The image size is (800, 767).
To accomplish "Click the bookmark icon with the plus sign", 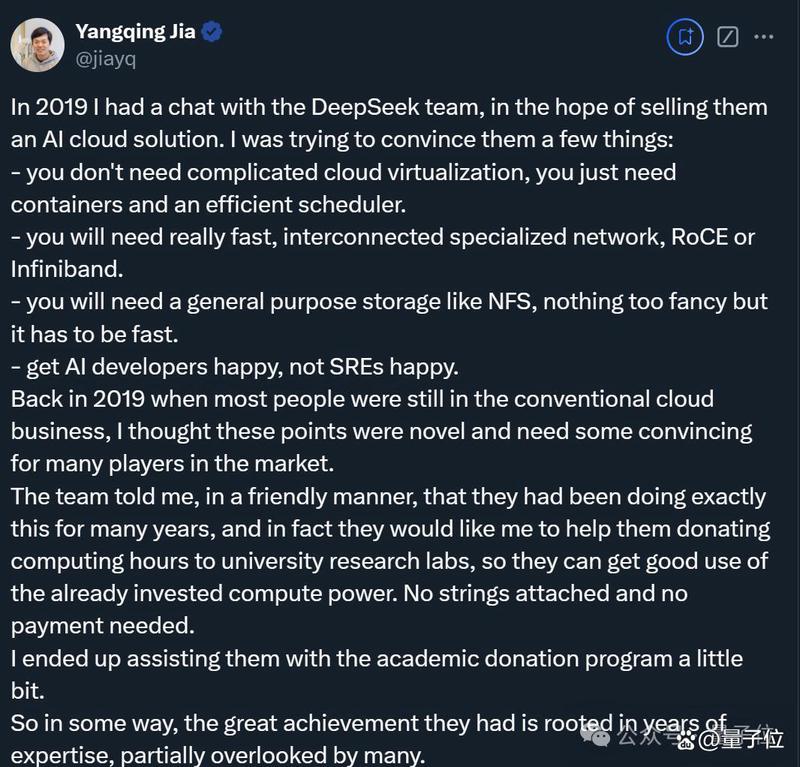I will 685,37.
